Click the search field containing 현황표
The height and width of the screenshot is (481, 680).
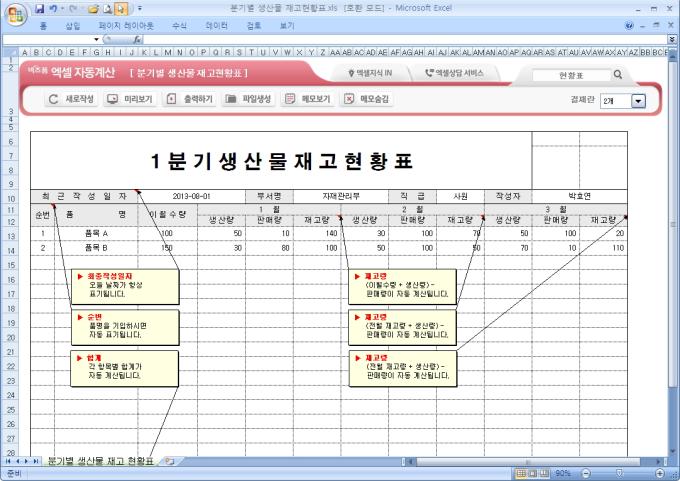(x=571, y=75)
